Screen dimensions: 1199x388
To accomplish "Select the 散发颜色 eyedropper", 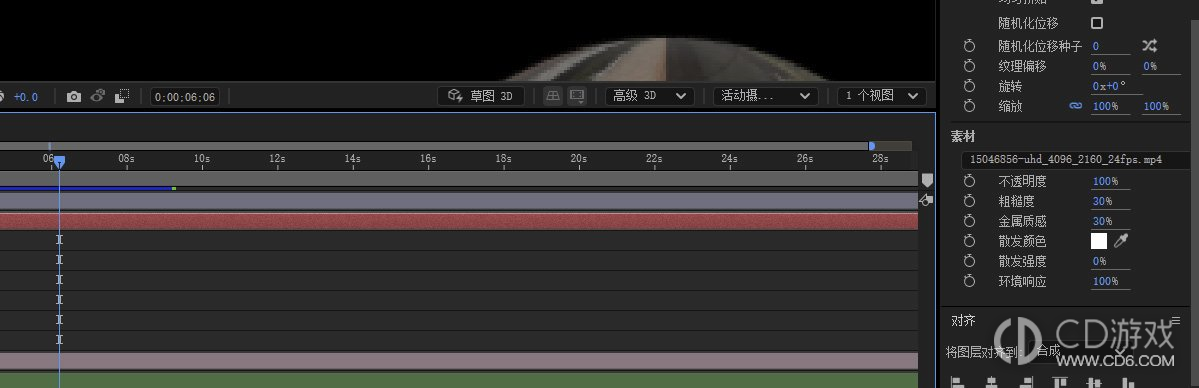I will tap(1121, 241).
